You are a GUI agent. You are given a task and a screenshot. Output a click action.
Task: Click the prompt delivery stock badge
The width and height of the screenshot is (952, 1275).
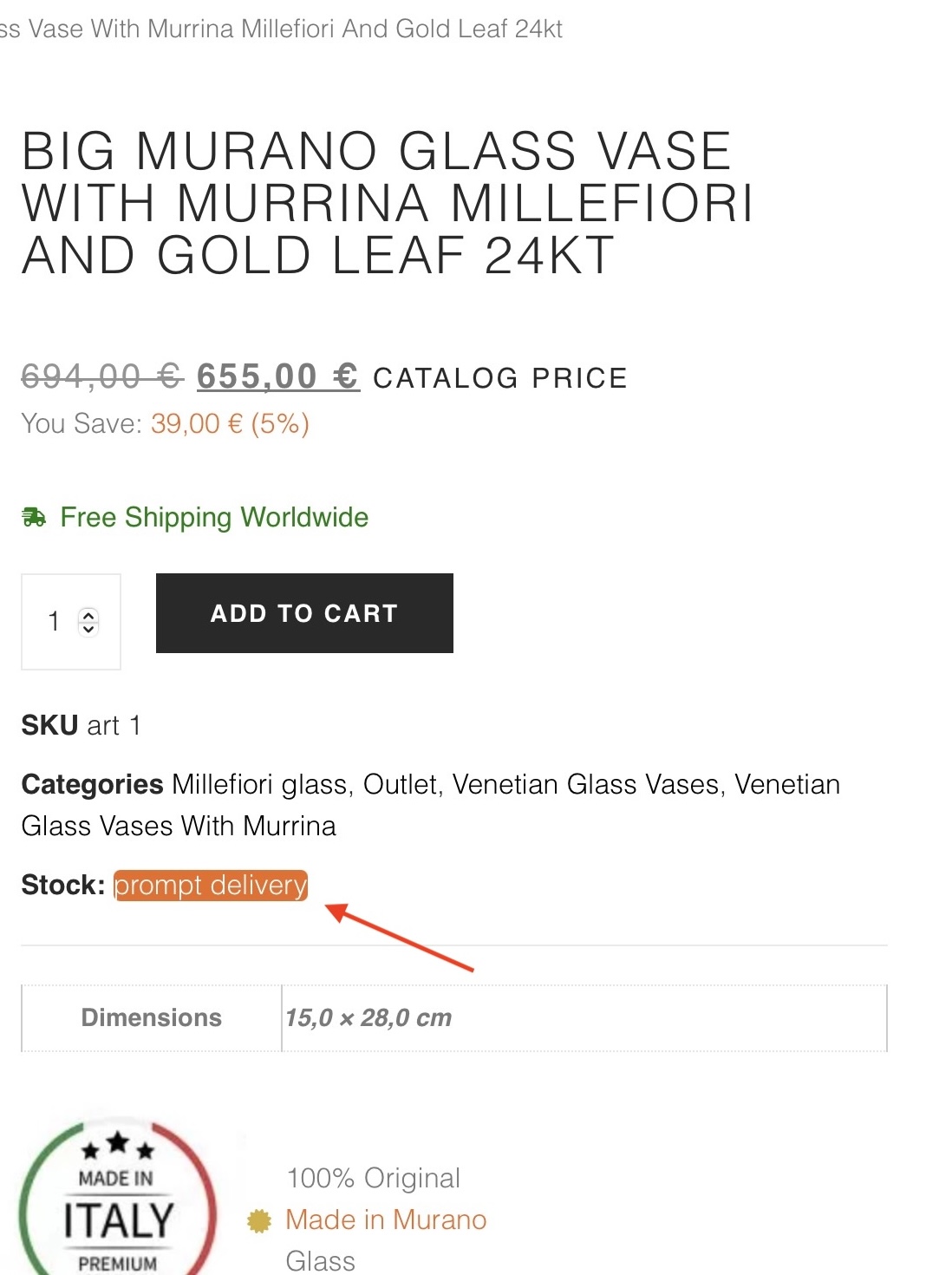211,886
